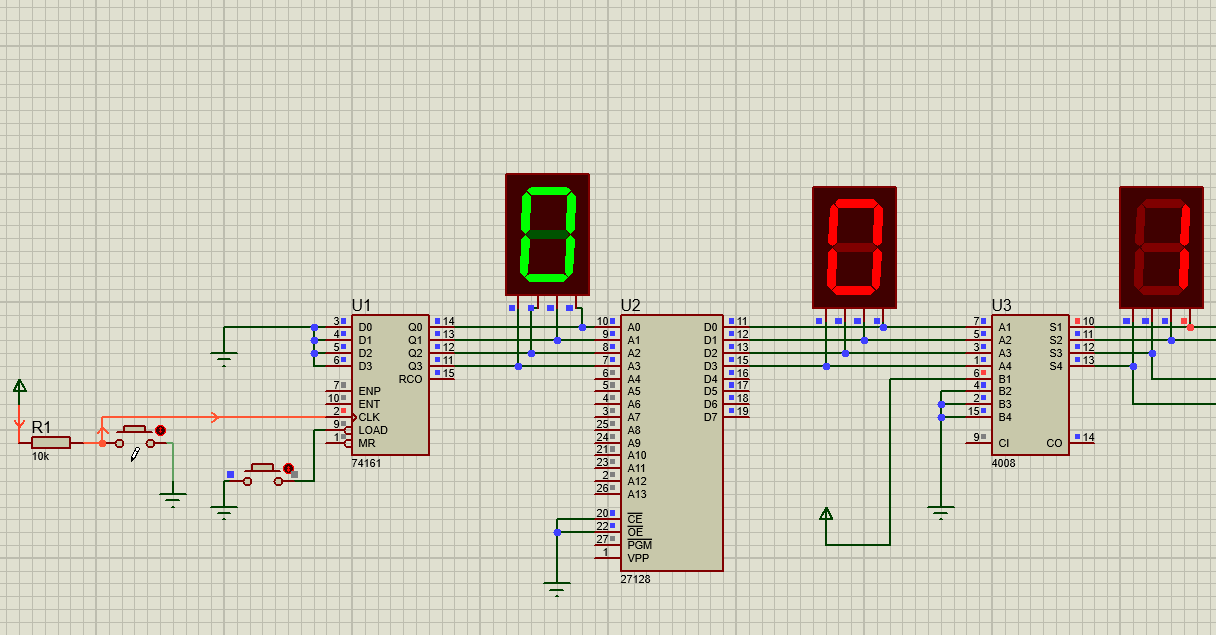Click the "U2" reference label
Screen dimensions: 1216x635
click(631, 306)
